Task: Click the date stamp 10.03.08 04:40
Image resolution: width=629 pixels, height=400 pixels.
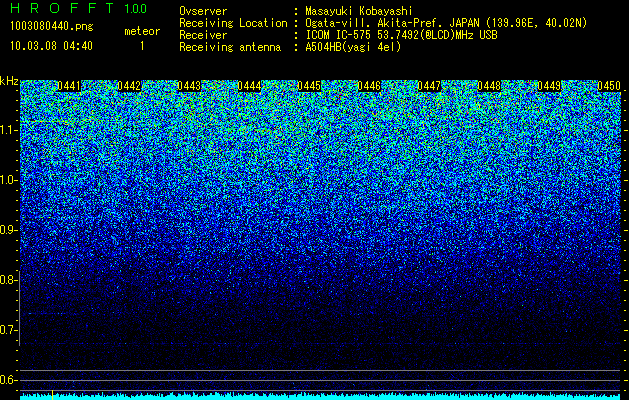Action: (51, 46)
